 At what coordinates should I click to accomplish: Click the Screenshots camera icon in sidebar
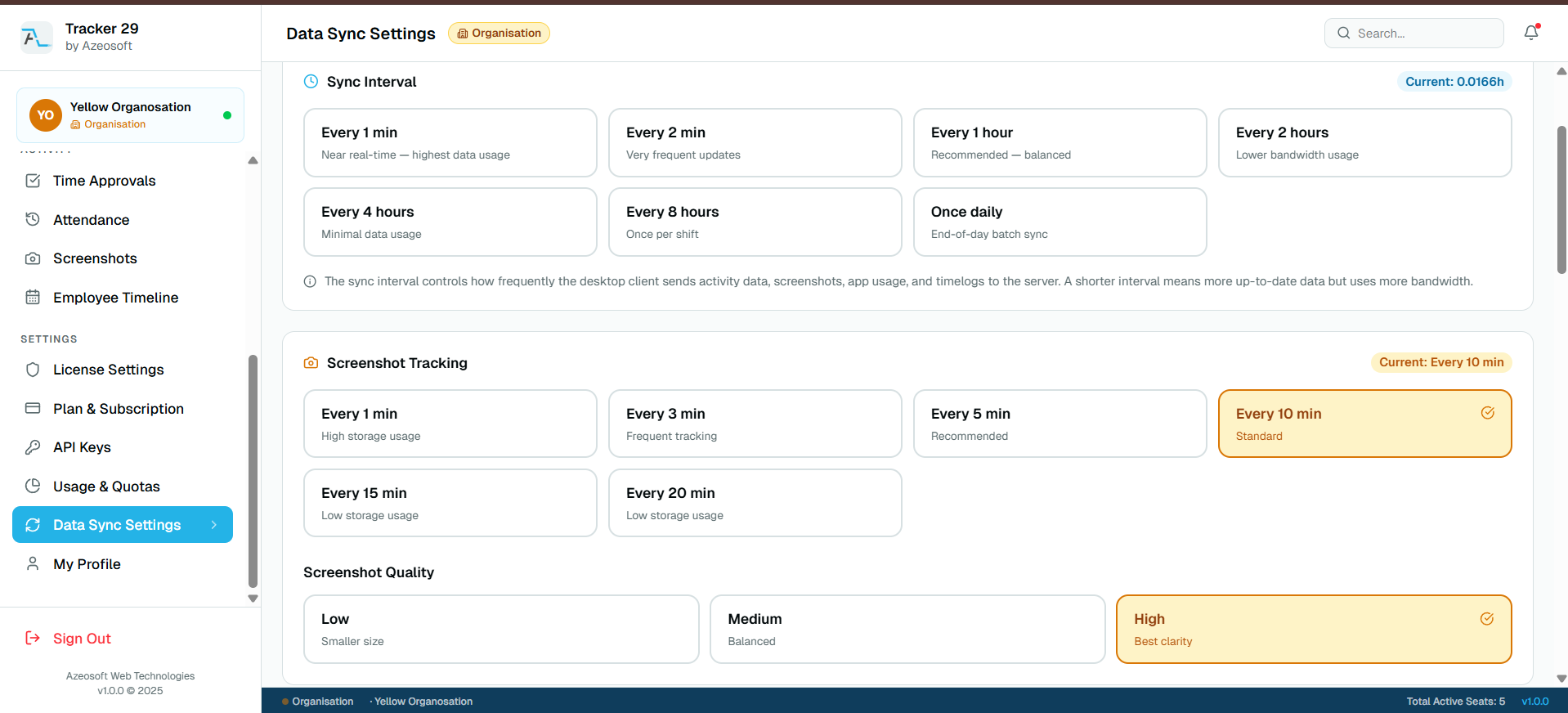(33, 258)
